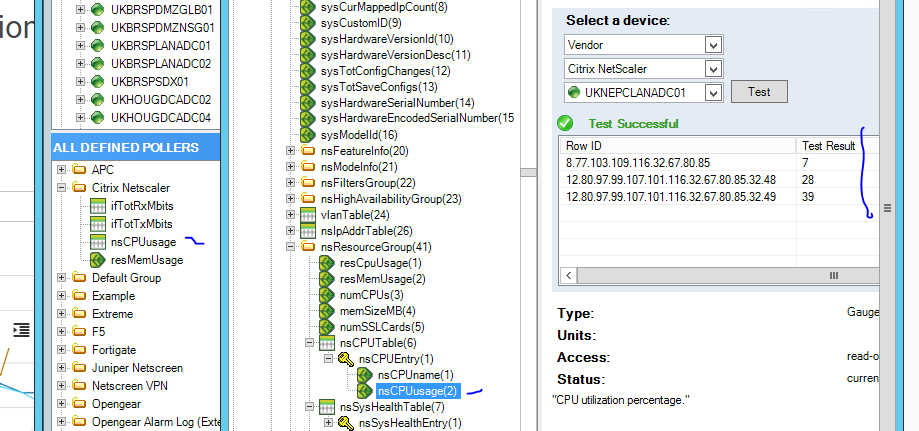
Task: Click the results scrollbar left arrow
Action: tap(568, 276)
